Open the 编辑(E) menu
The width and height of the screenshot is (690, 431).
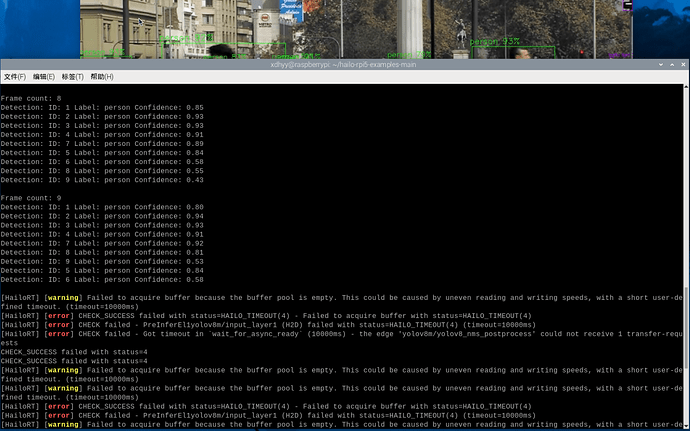pyautogui.click(x=44, y=77)
